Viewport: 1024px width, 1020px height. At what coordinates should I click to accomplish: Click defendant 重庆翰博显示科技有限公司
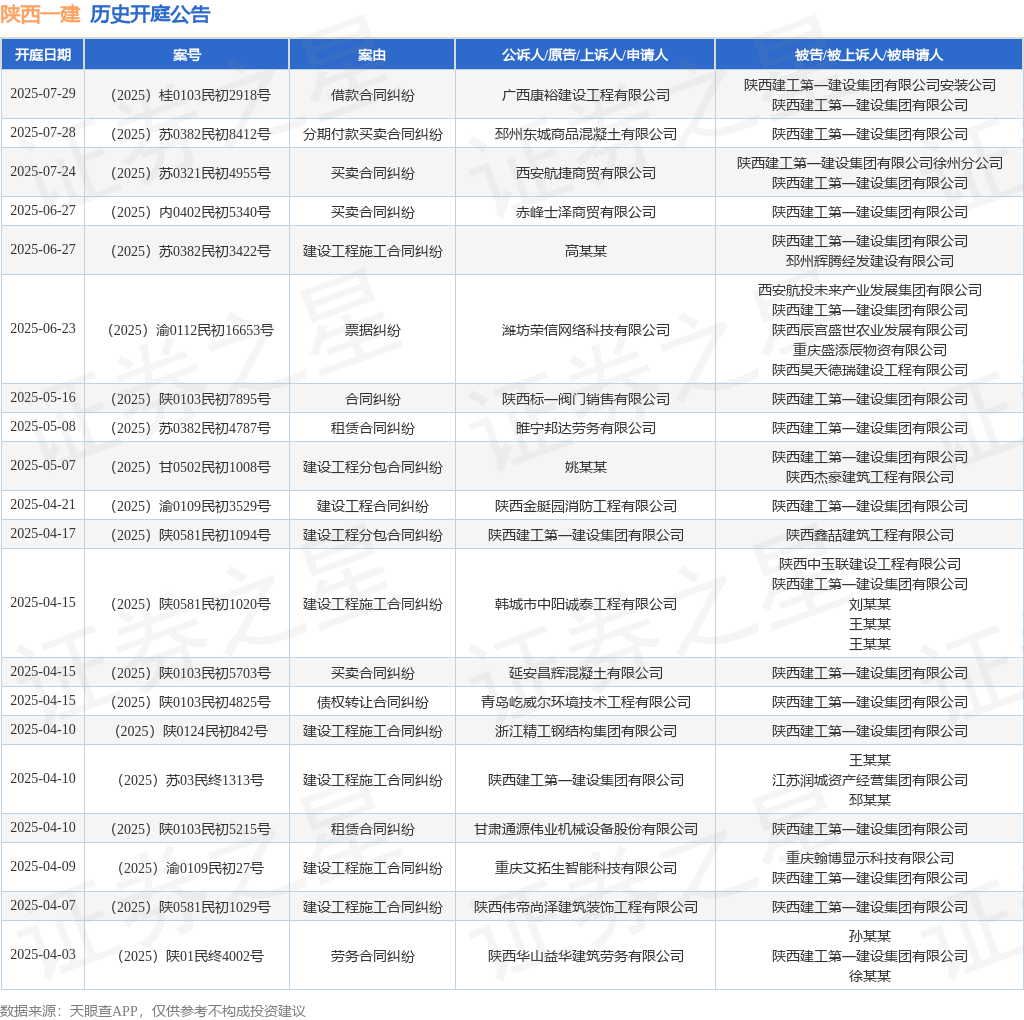coord(869,858)
